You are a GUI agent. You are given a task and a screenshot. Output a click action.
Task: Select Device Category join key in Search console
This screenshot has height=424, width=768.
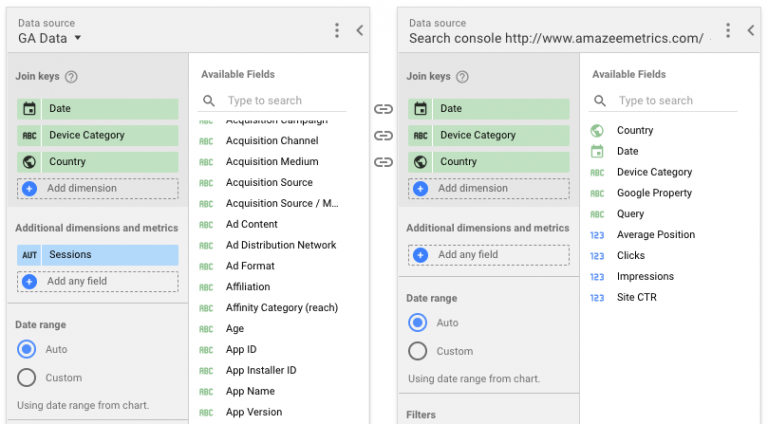coord(489,135)
